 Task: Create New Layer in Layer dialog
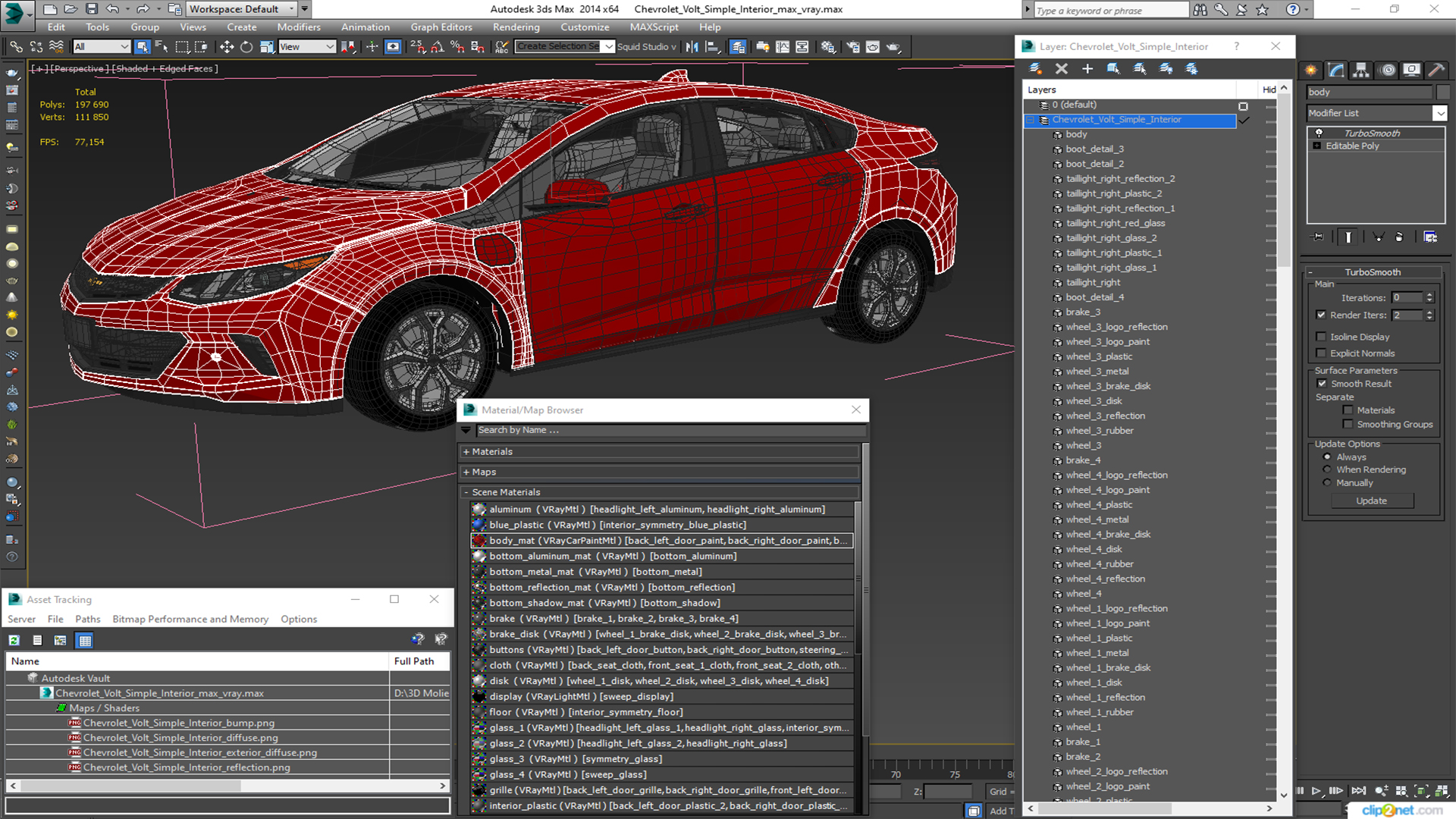(x=1035, y=69)
